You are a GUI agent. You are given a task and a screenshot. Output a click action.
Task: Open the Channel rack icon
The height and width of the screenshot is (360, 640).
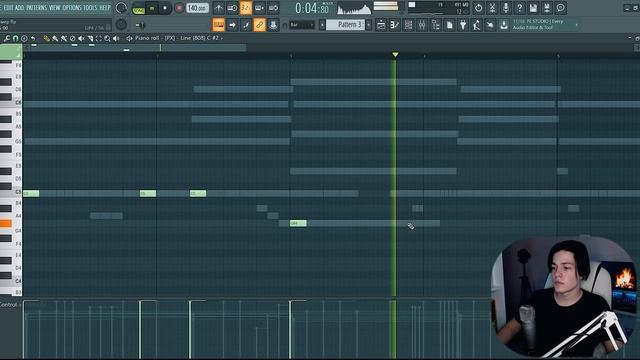coord(408,25)
